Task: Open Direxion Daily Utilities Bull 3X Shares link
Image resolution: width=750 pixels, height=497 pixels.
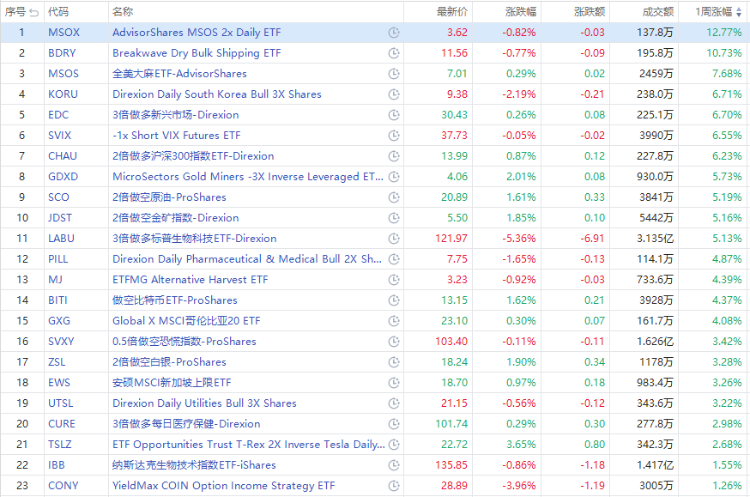Action: pos(204,403)
